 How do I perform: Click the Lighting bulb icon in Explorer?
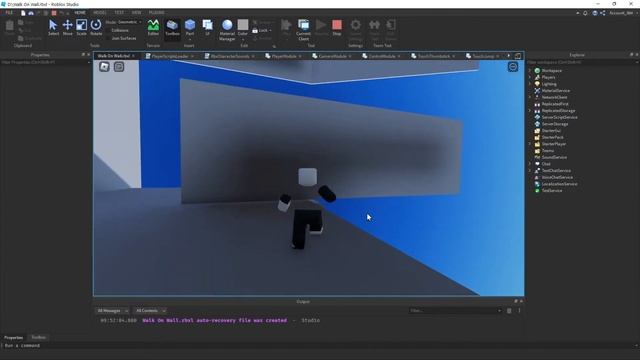tap(537, 84)
